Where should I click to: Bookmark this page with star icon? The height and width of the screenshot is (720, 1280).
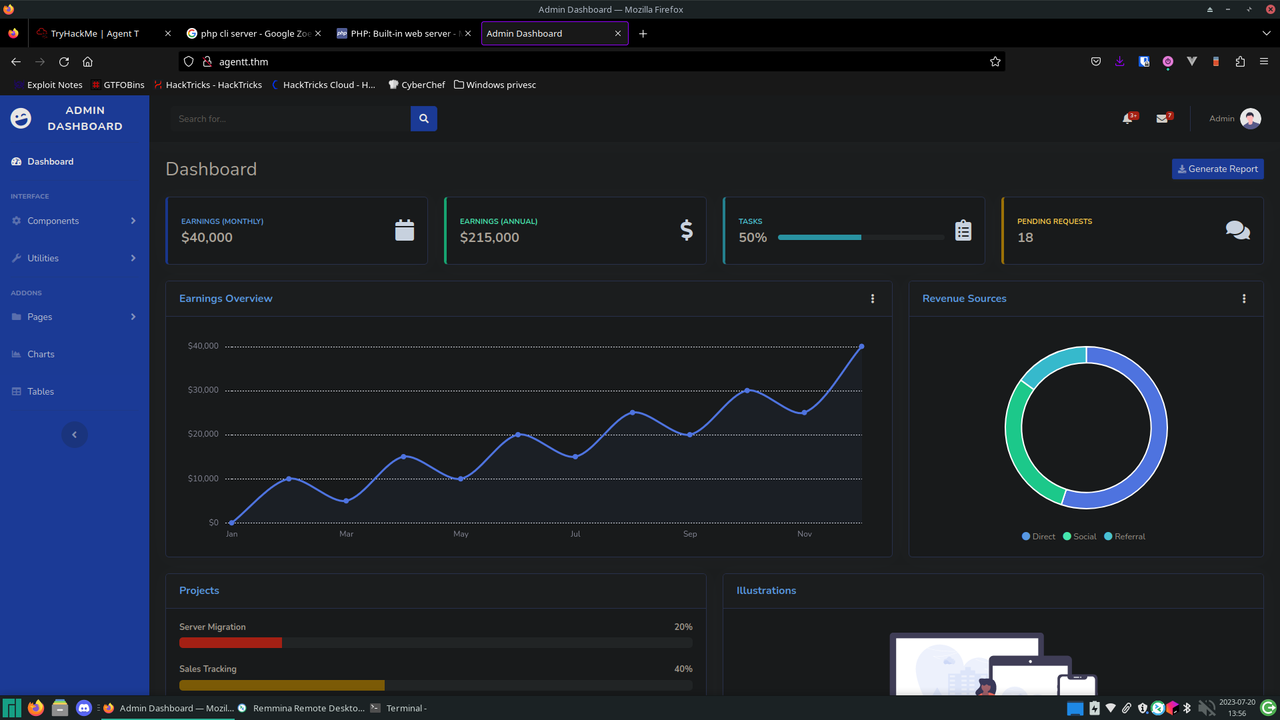[995, 62]
